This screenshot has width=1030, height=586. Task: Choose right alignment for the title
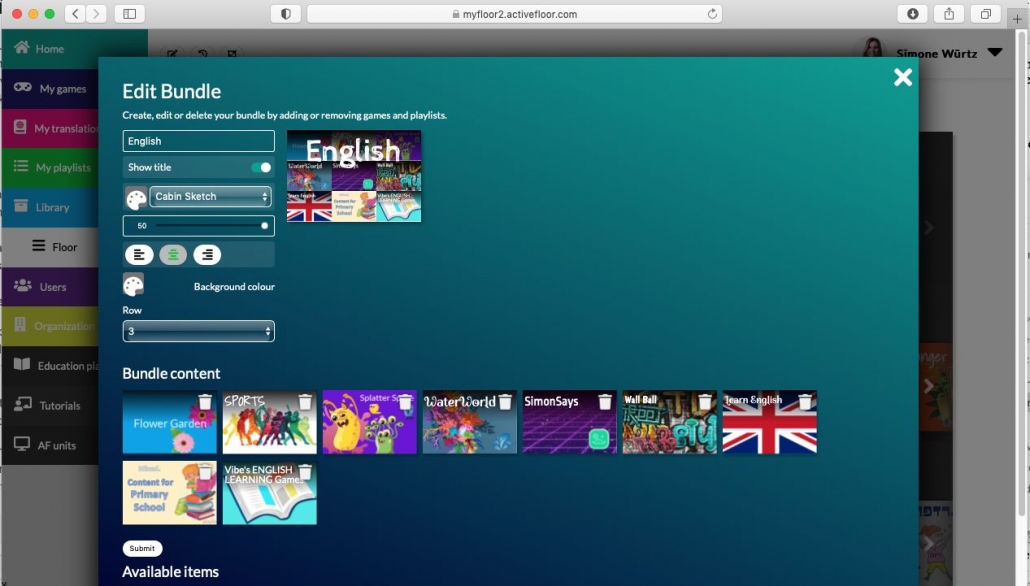[207, 255]
